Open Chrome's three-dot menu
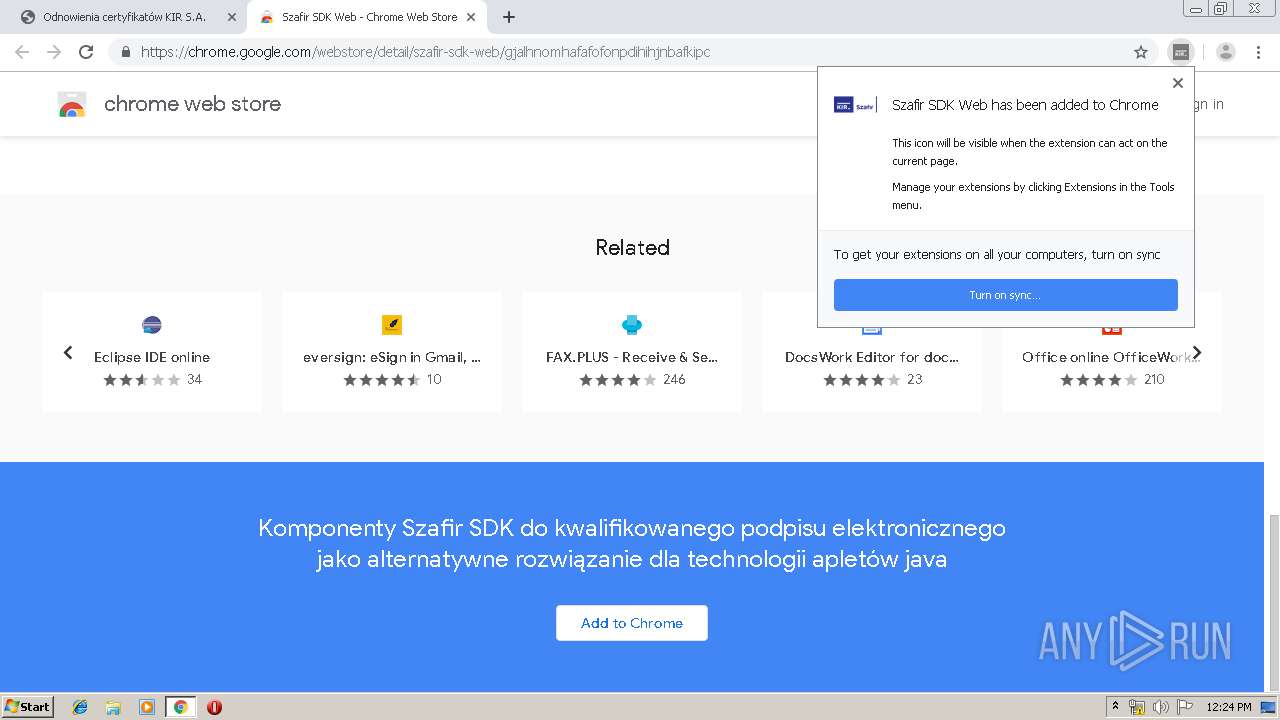 tap(1259, 52)
